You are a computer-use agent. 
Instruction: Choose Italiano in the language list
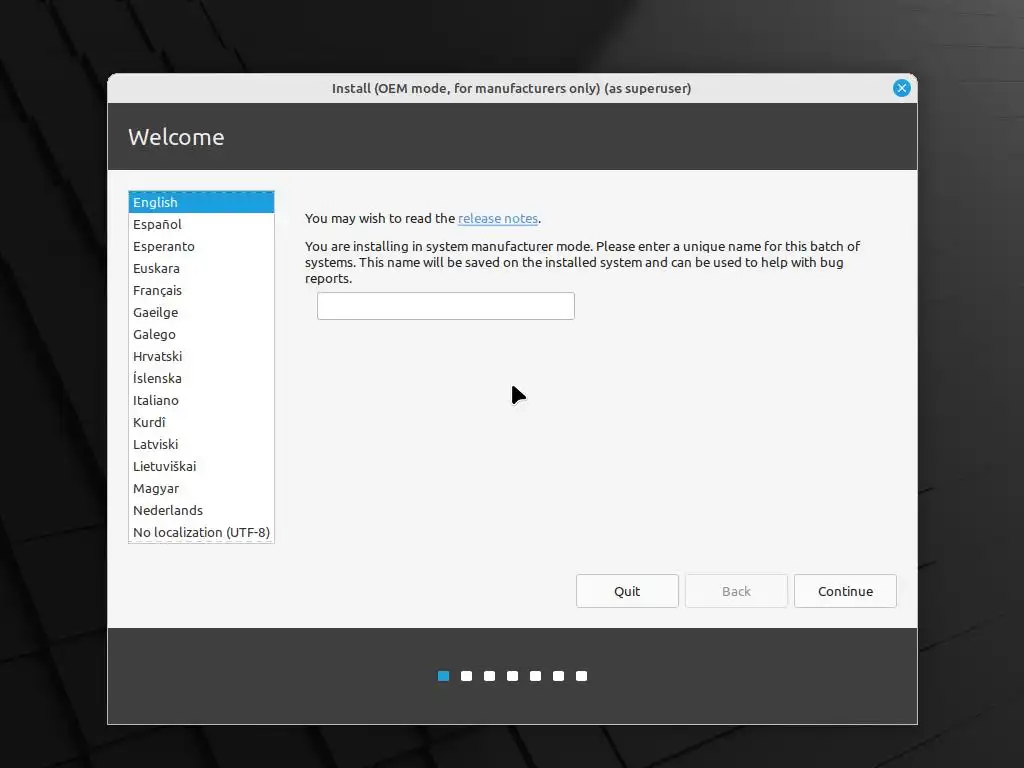201,400
